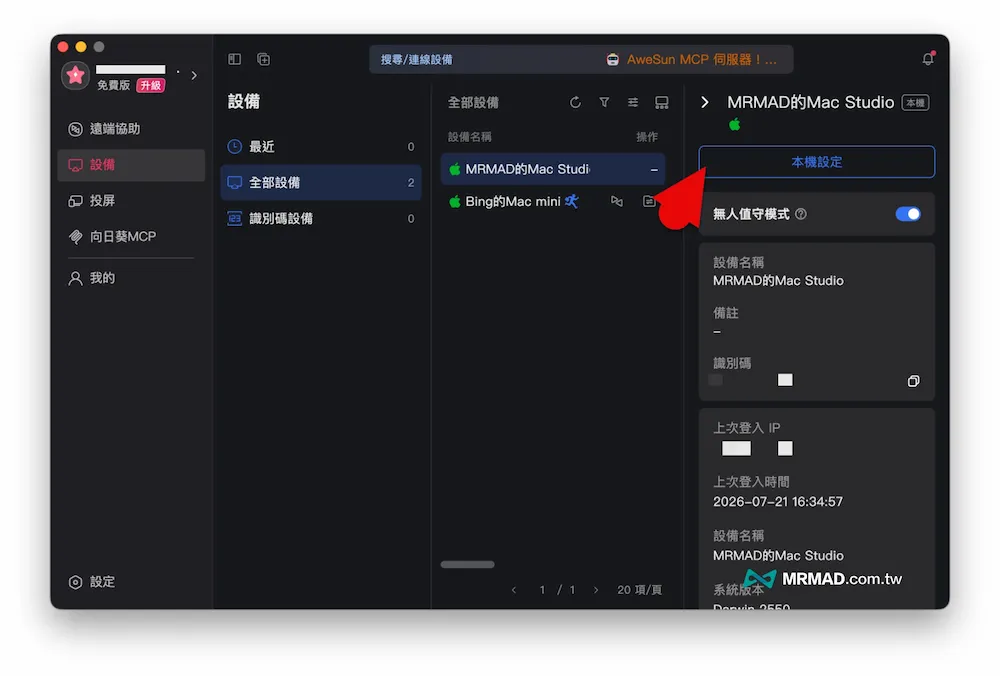Click the 上次登入時間 value 2026-07-21 16:34:57
The height and width of the screenshot is (676, 1000).
coord(777,502)
